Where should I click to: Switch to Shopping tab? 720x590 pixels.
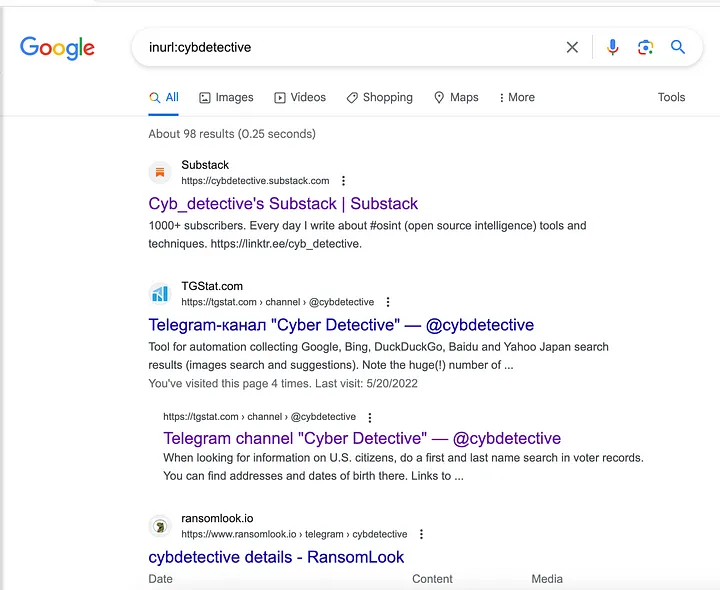pos(380,97)
